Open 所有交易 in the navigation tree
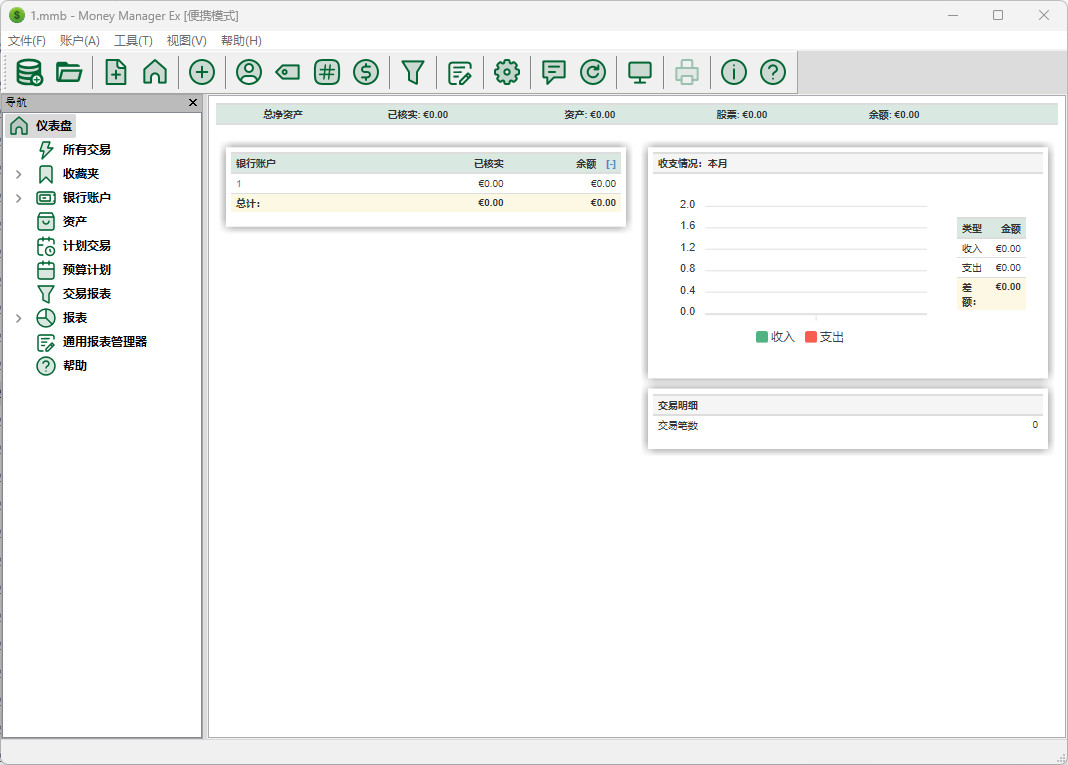The image size is (1068, 765). 87,150
